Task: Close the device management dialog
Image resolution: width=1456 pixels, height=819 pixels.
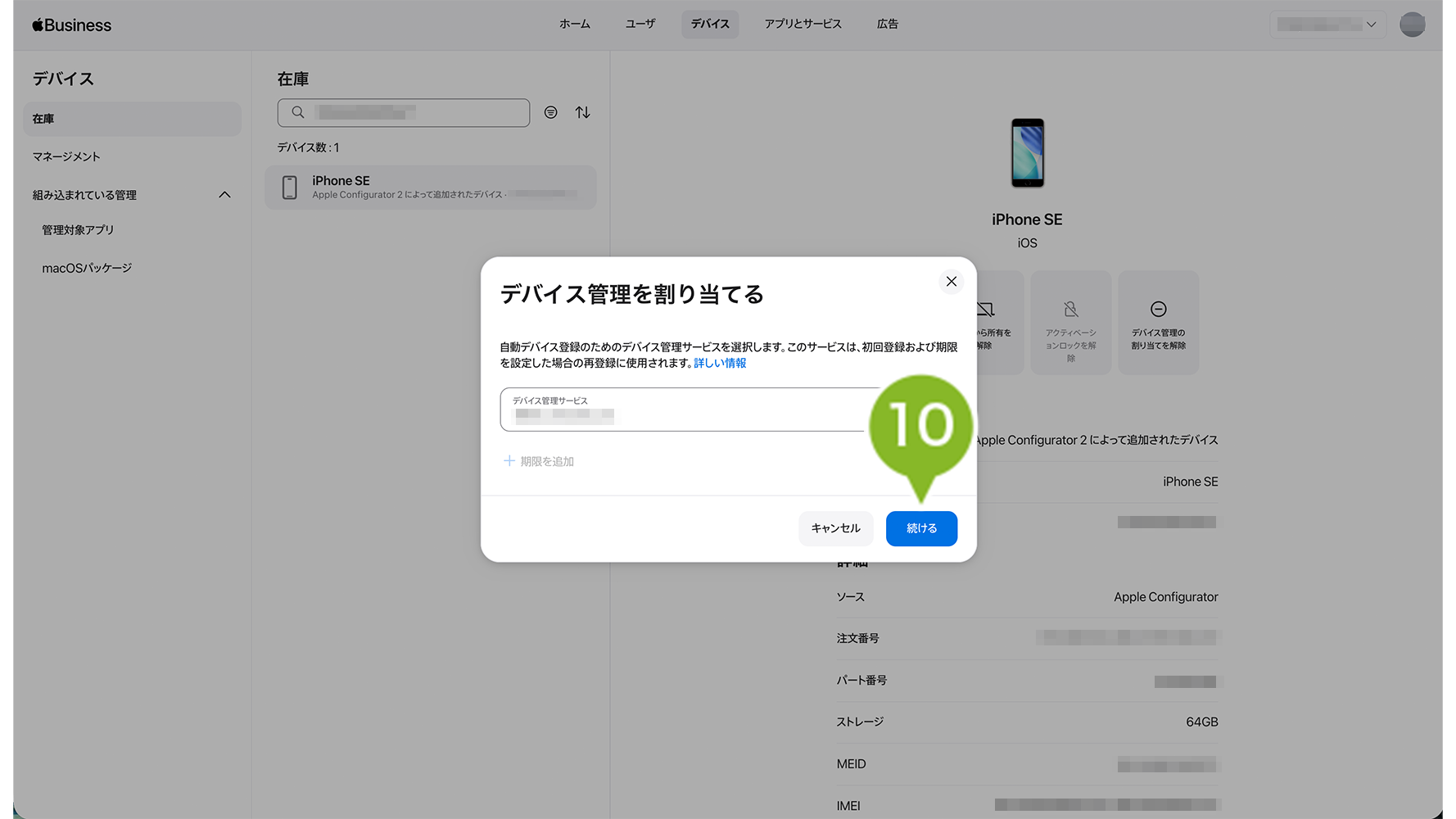Action: (x=951, y=282)
